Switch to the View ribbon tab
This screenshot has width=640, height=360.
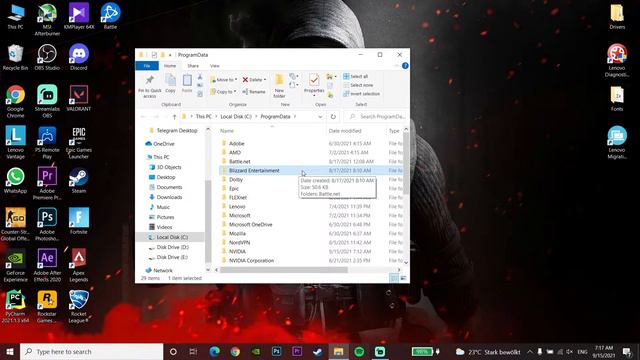click(x=215, y=66)
